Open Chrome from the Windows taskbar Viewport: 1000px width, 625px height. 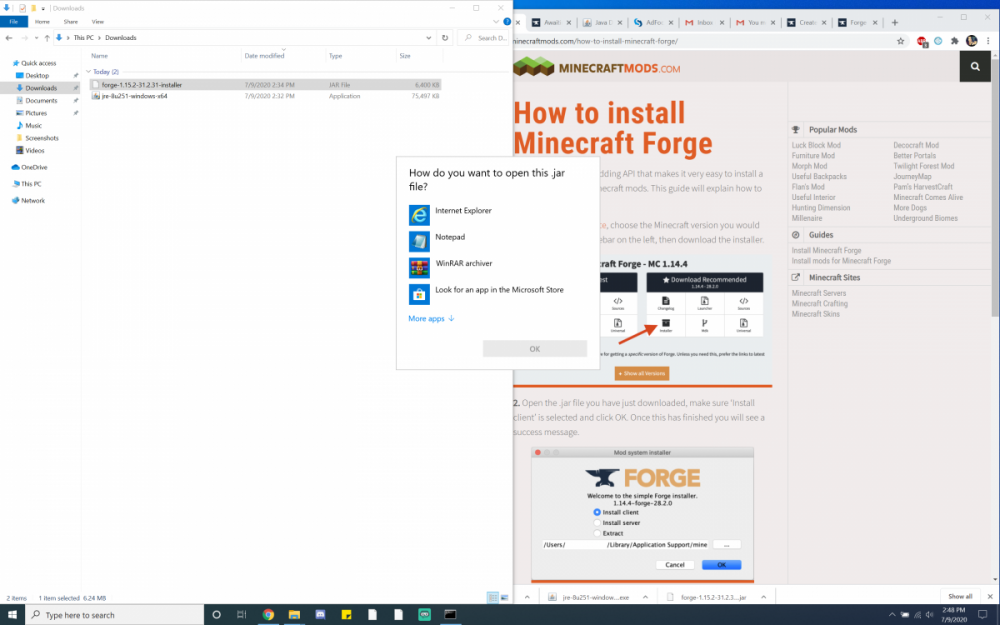point(268,615)
